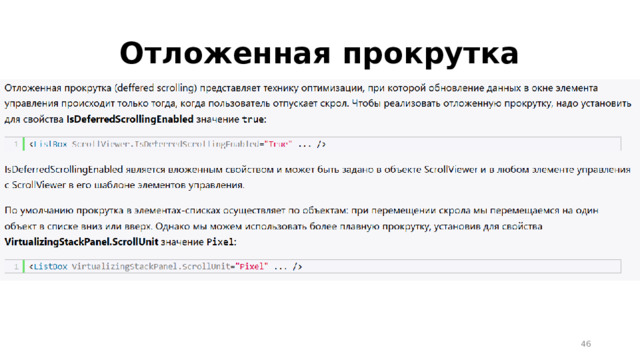The image size is (640, 360).
Task: Click the monospaced word 'true' in the first paragraph
Action: pyautogui.click(x=253, y=120)
